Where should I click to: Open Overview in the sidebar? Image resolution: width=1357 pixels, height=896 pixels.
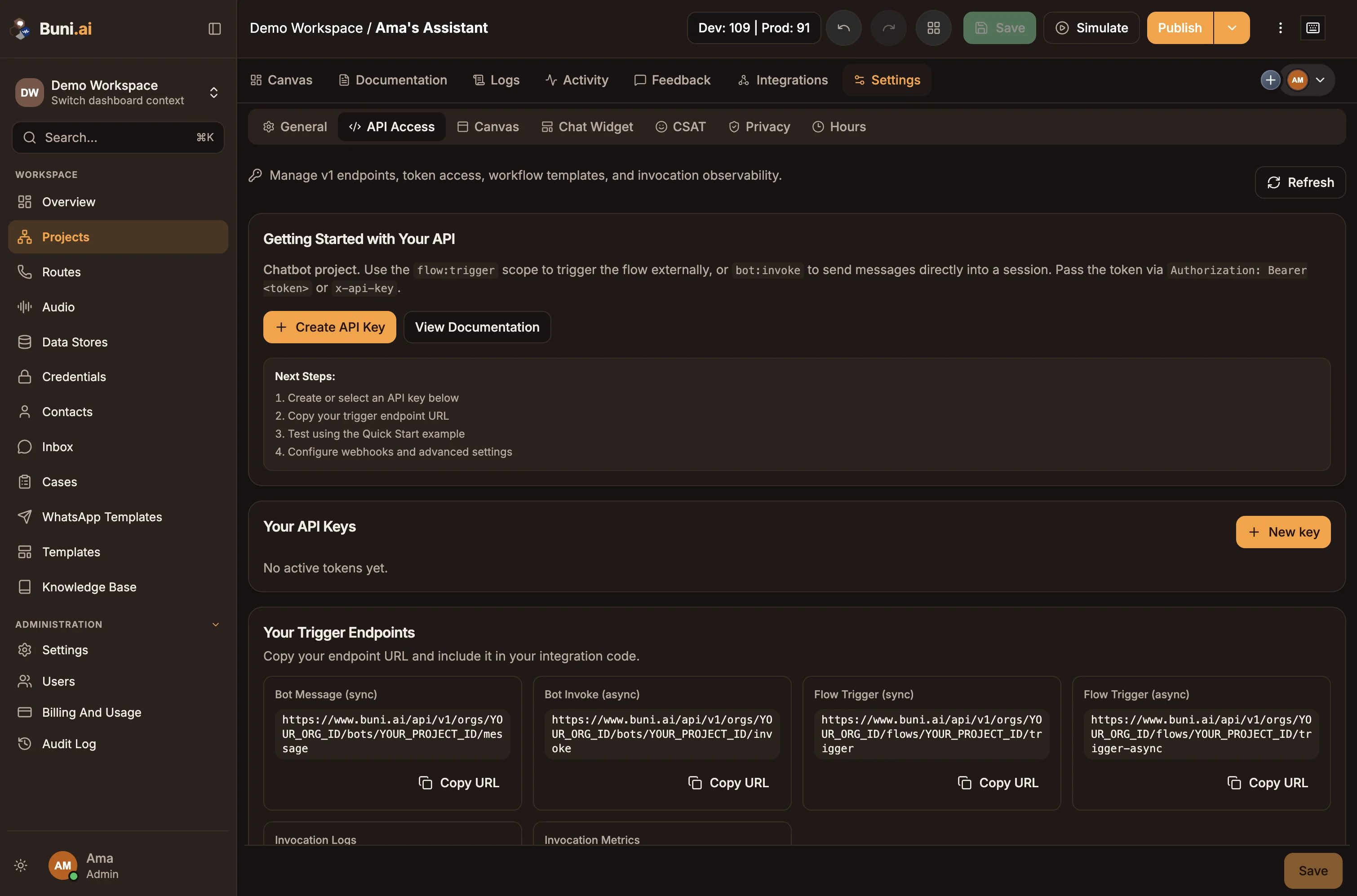pos(118,202)
